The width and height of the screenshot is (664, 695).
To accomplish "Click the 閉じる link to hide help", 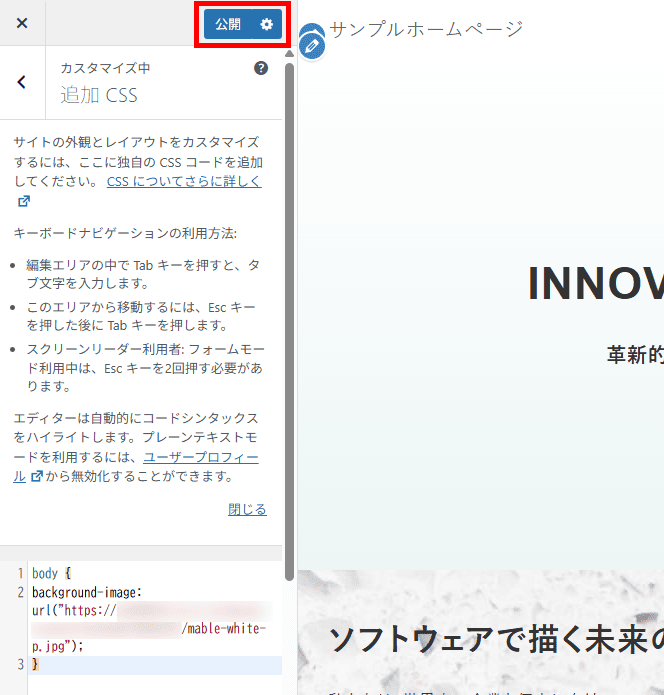I will point(247,509).
